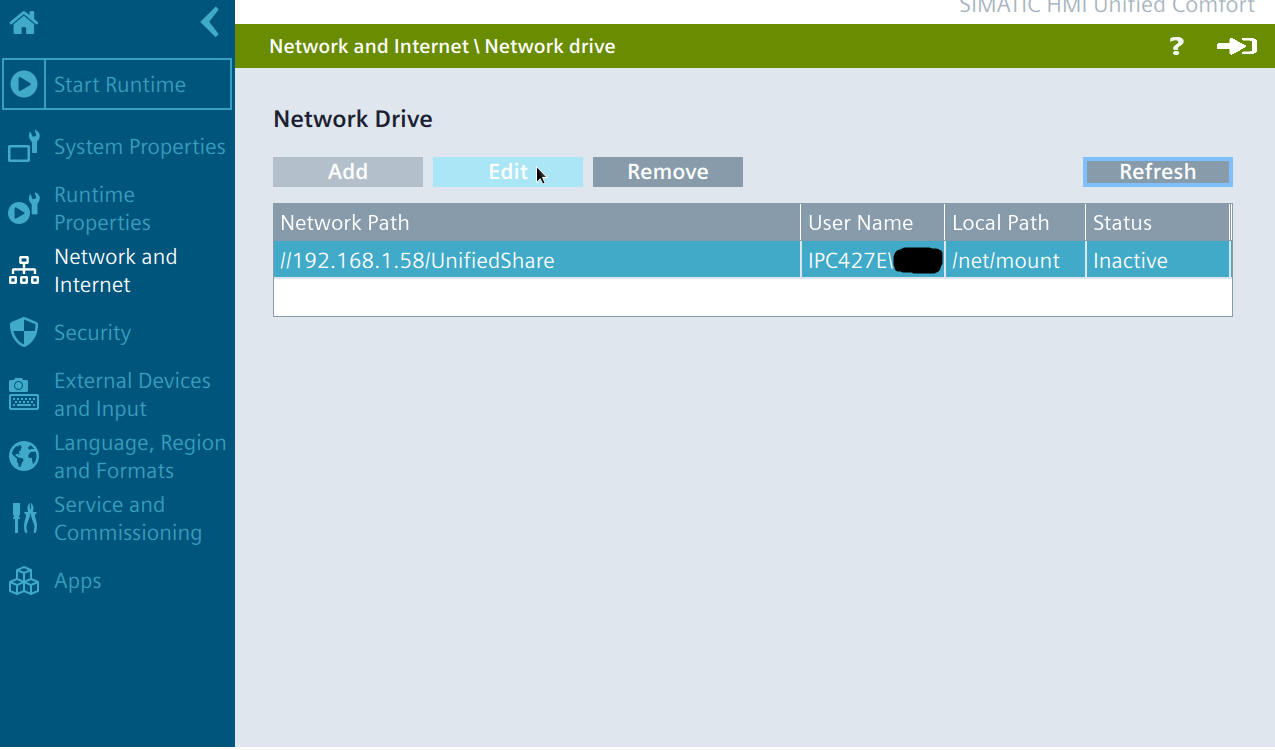
Task: Open the Apps cubes icon
Action: click(23, 581)
